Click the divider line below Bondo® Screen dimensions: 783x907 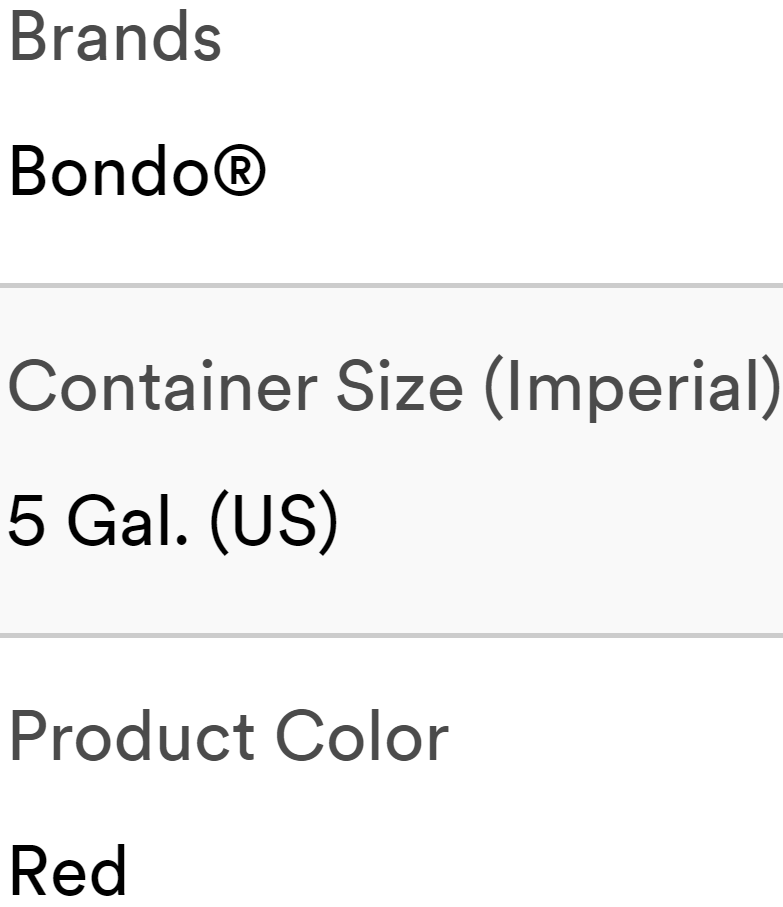pos(391,286)
